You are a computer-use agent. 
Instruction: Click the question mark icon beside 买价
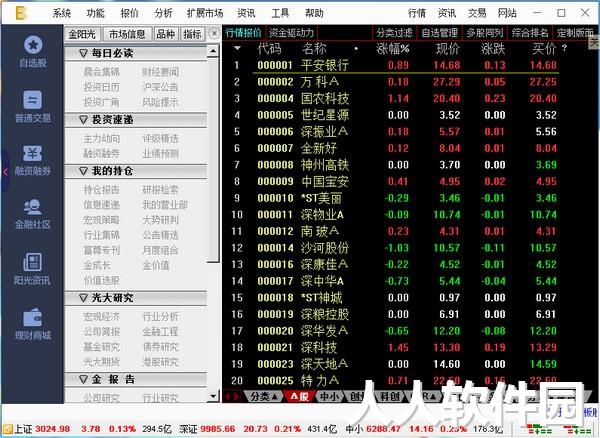pyautogui.click(x=564, y=48)
